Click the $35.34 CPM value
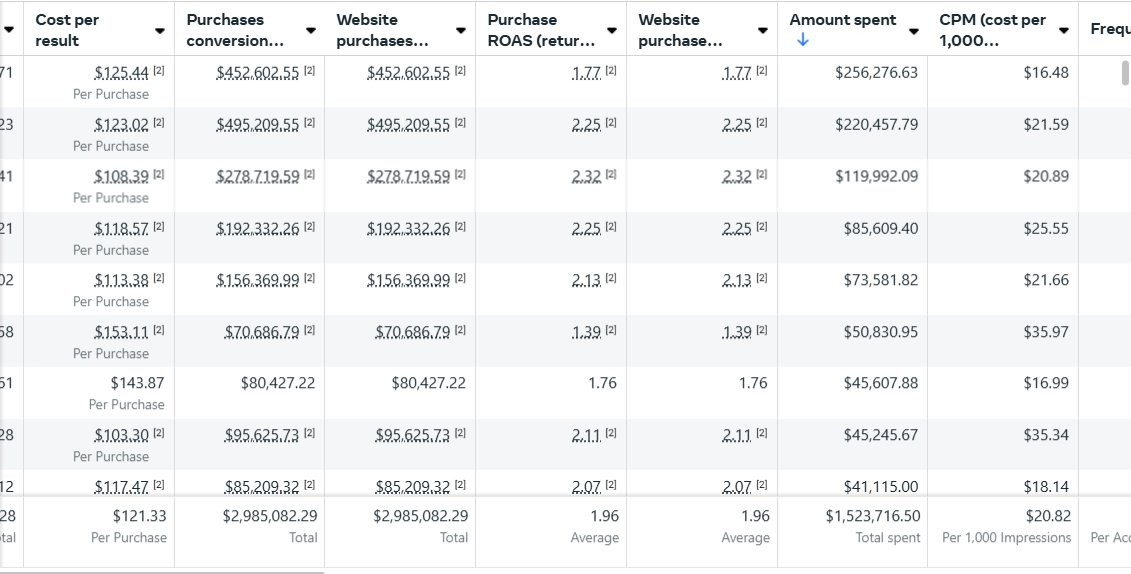Viewport: 1131px width, 574px height. [x=1046, y=434]
